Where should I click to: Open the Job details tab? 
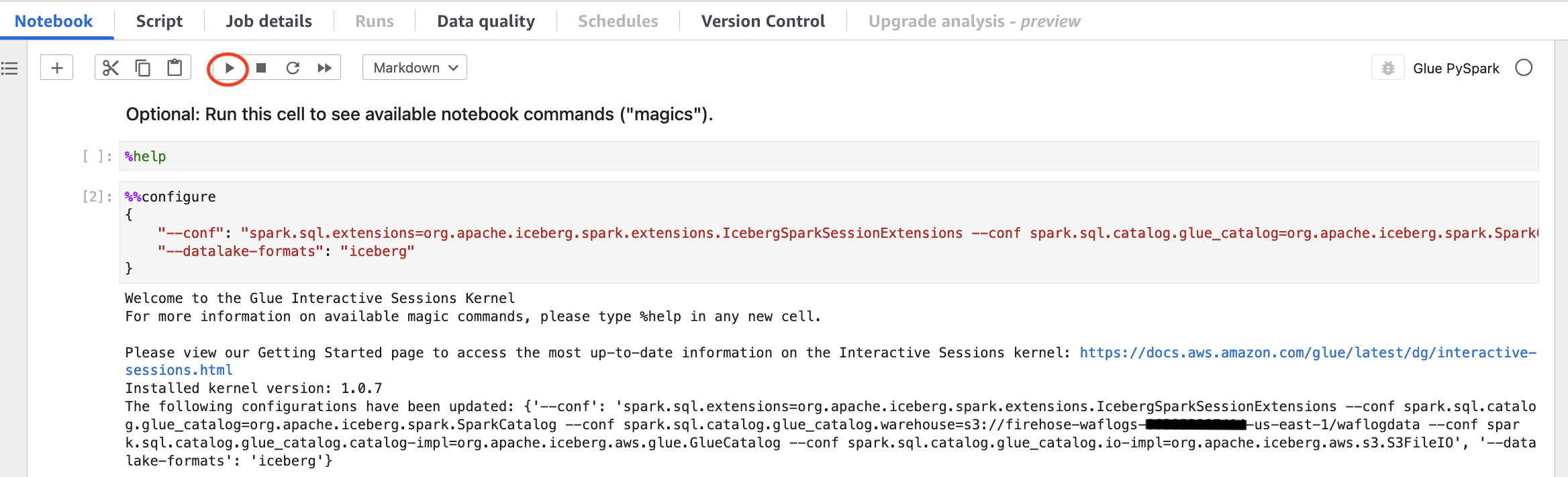coord(268,21)
